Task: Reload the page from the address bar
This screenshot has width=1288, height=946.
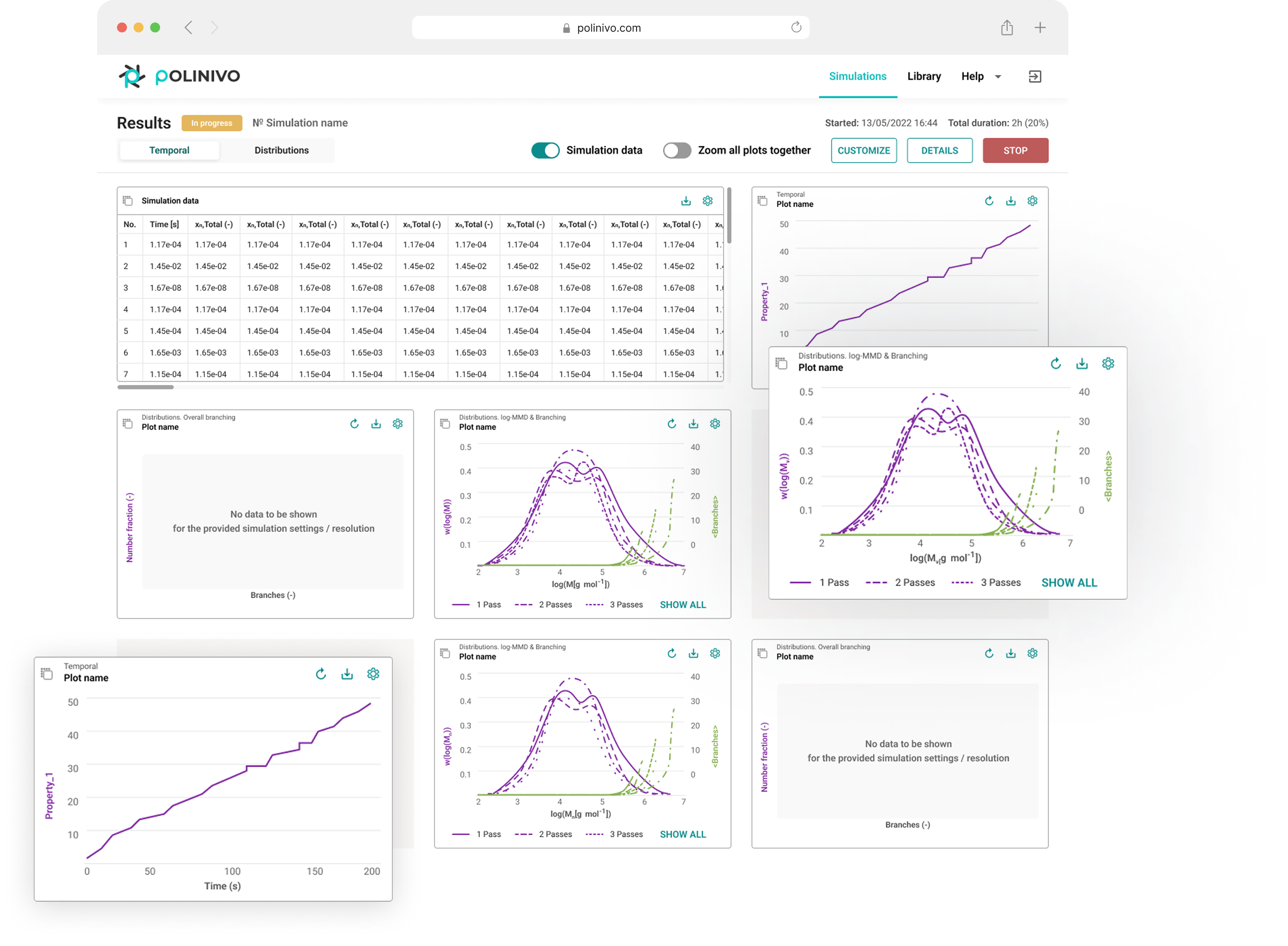Action: click(x=795, y=27)
